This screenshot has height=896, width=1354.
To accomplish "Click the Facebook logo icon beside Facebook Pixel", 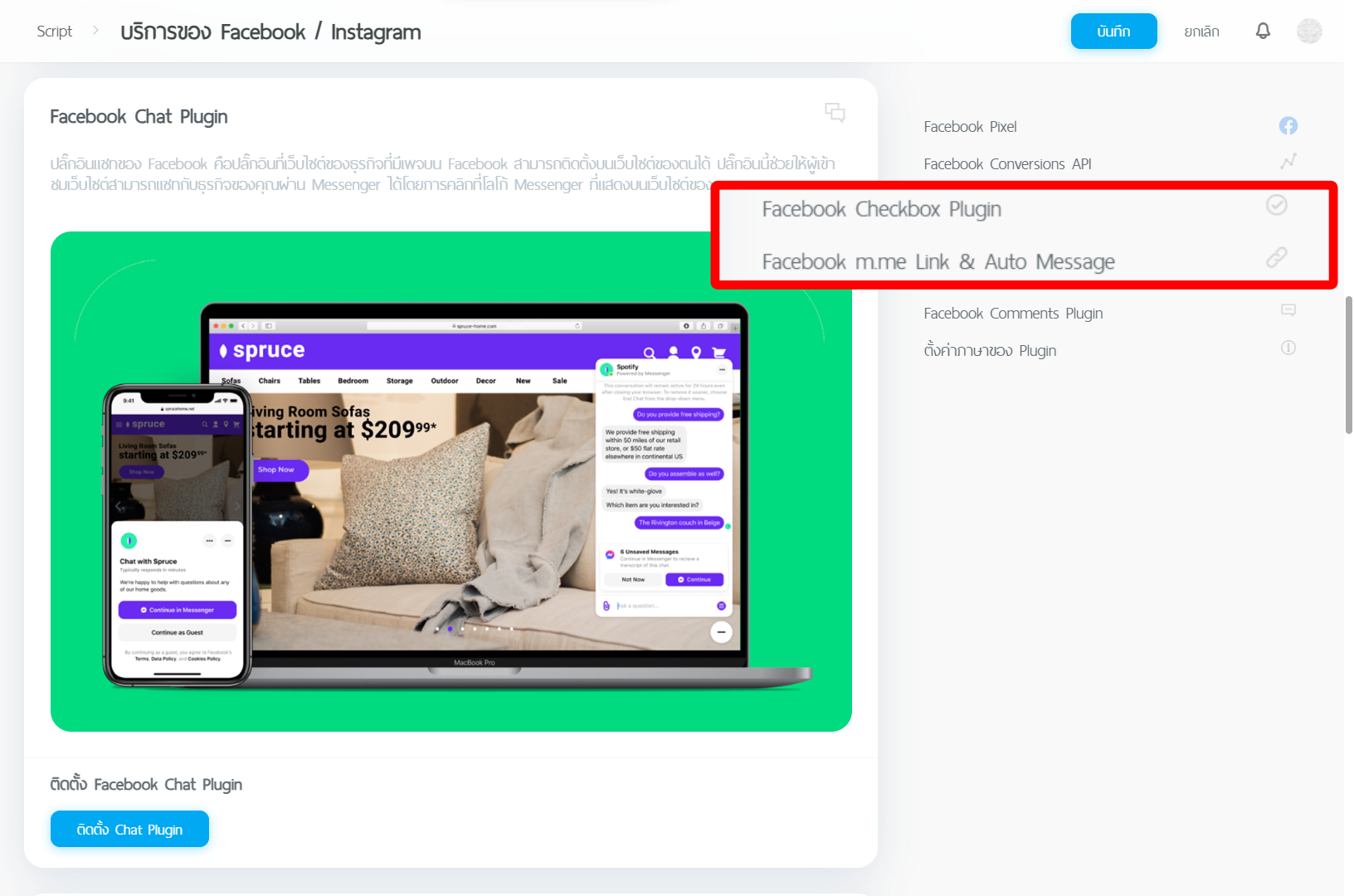I will 1288,126.
